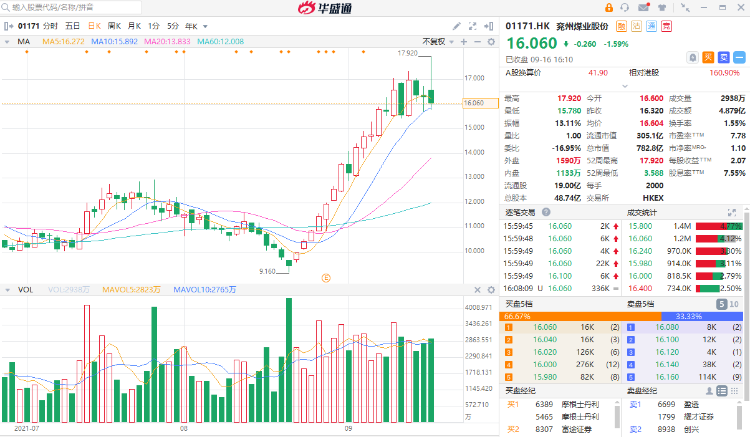Select ask level 5 price 16.160
This screenshot has height=437, width=750.
click(x=667, y=377)
